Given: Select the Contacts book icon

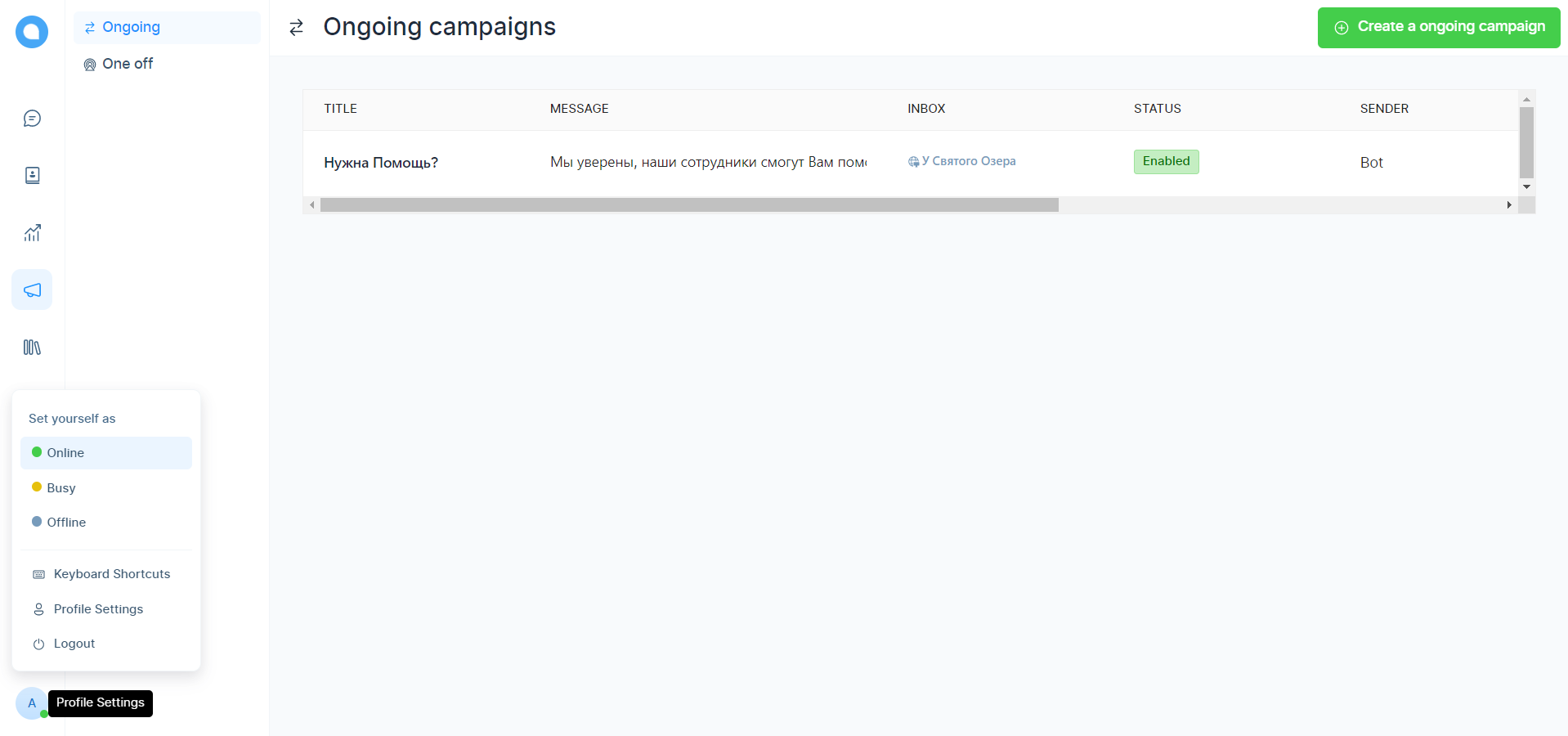Looking at the screenshot, I should tap(31, 175).
